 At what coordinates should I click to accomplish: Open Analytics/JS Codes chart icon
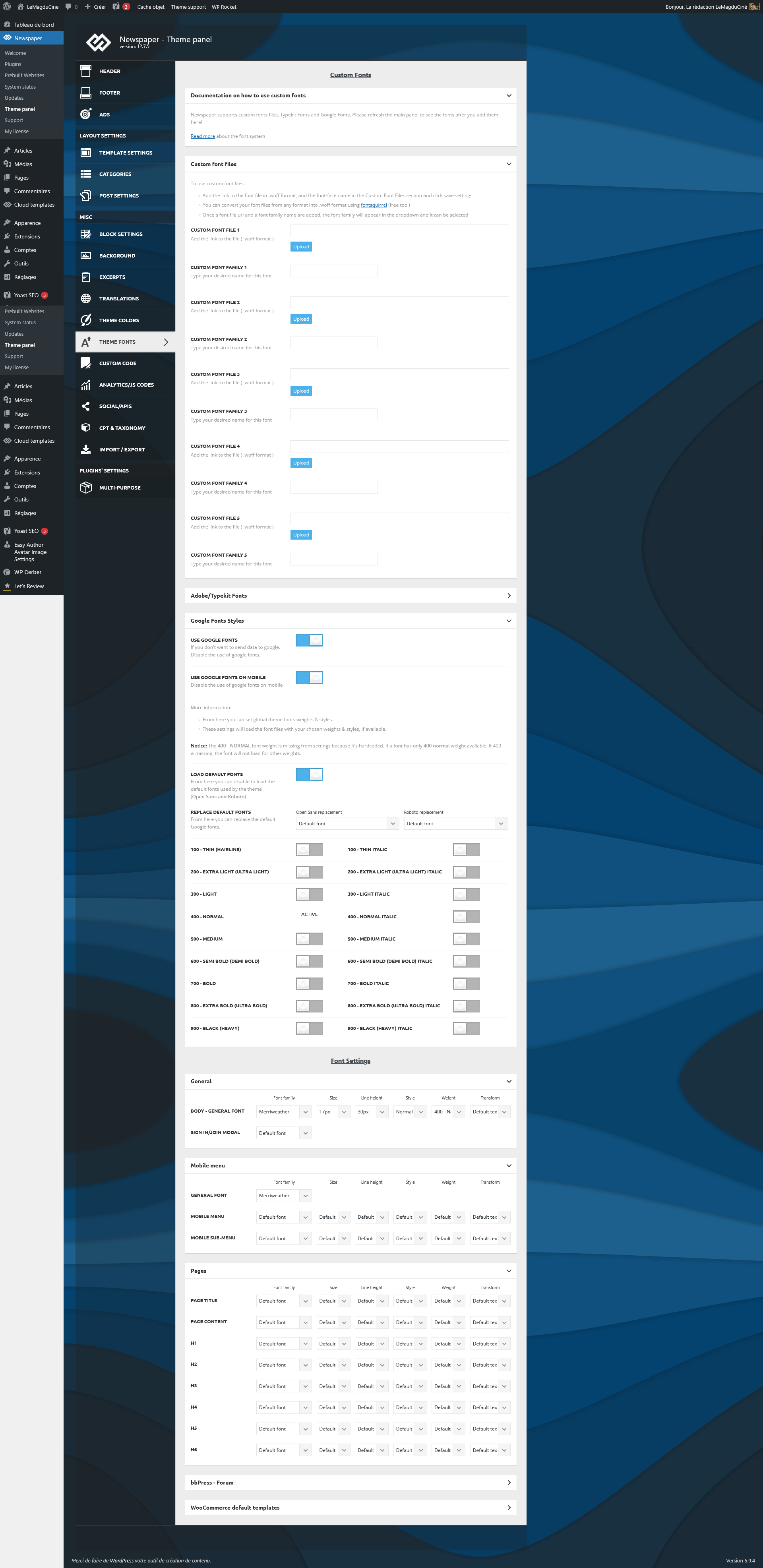(86, 385)
